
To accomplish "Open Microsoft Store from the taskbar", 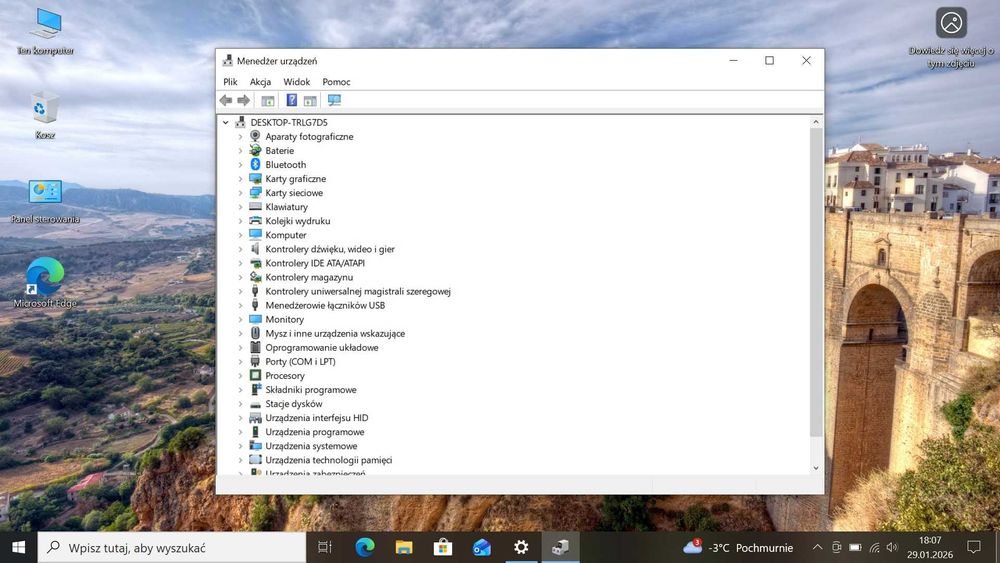I will pyautogui.click(x=443, y=547).
